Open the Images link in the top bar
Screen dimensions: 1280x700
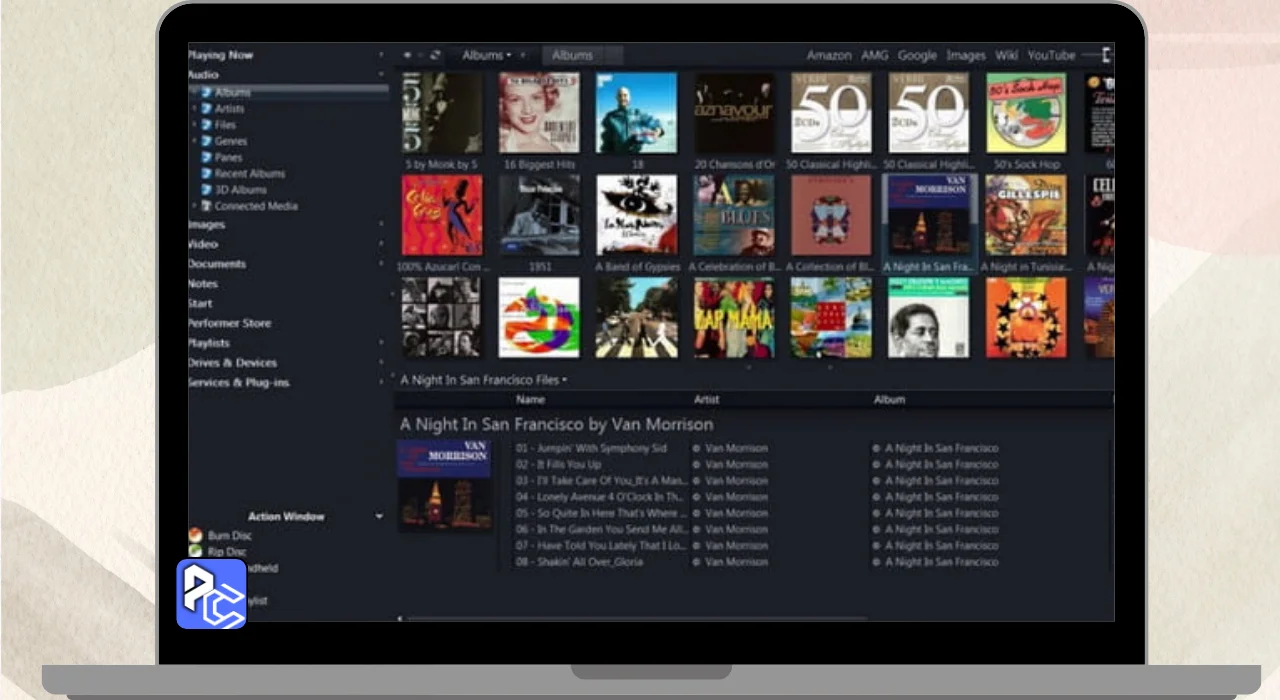click(x=966, y=55)
